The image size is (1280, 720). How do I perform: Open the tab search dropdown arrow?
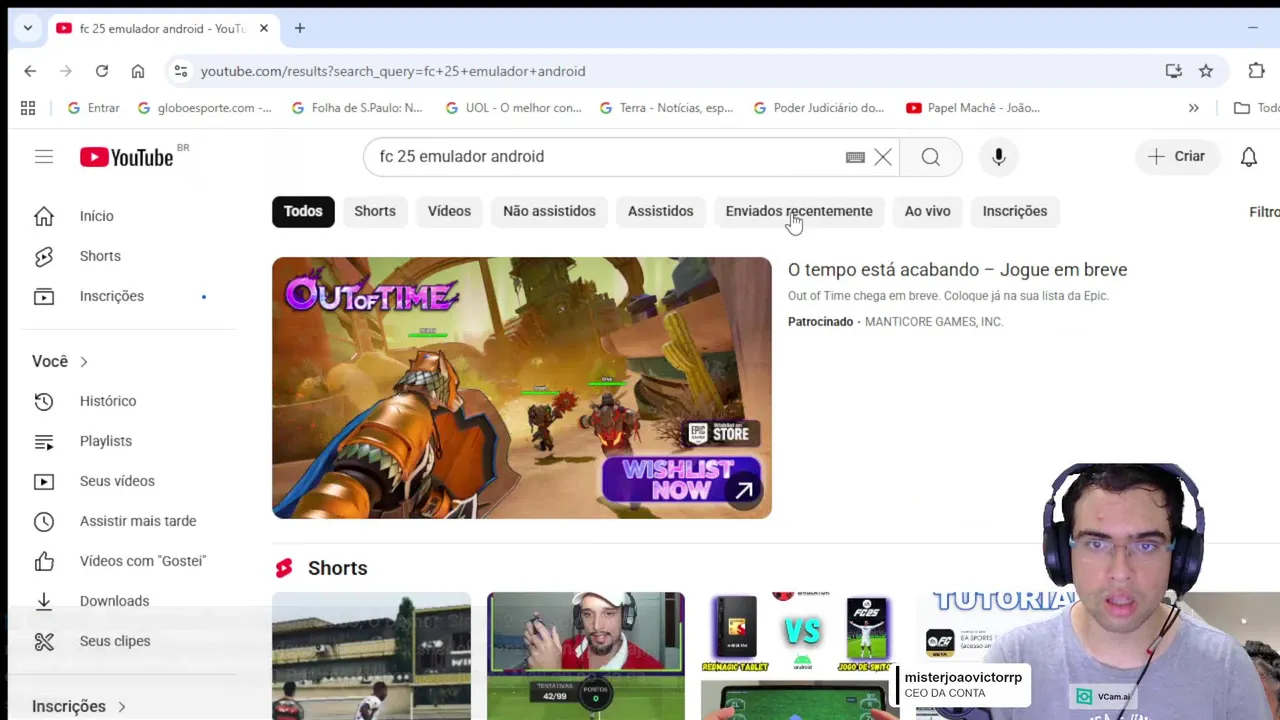(x=28, y=29)
